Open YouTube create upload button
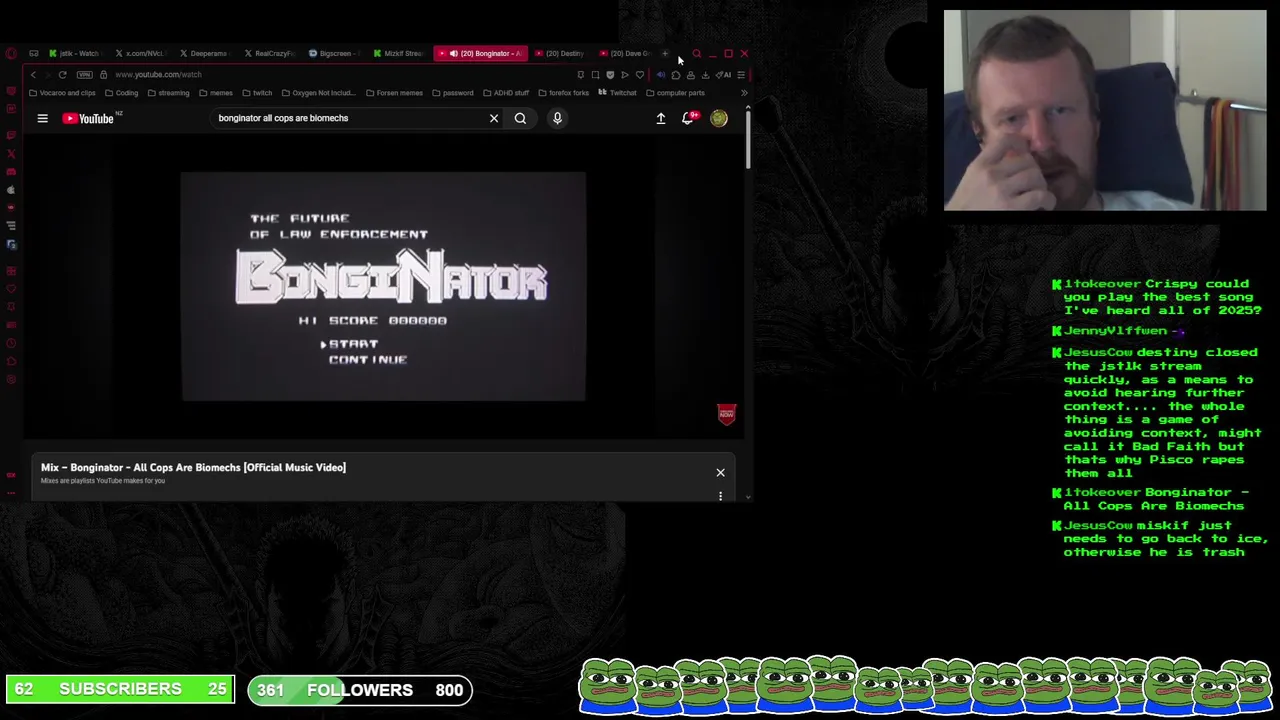Viewport: 1280px width, 720px height. click(x=660, y=118)
